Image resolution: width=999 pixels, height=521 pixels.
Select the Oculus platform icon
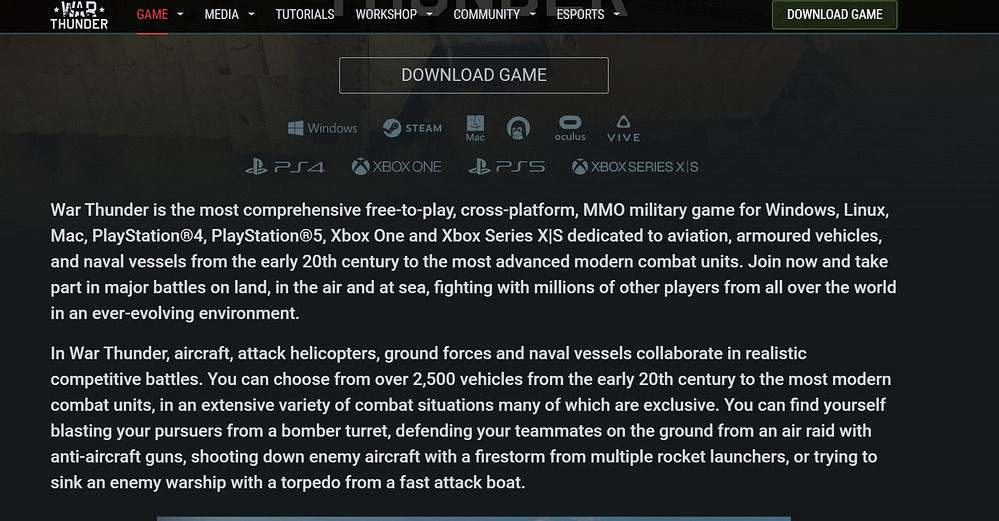click(x=570, y=128)
